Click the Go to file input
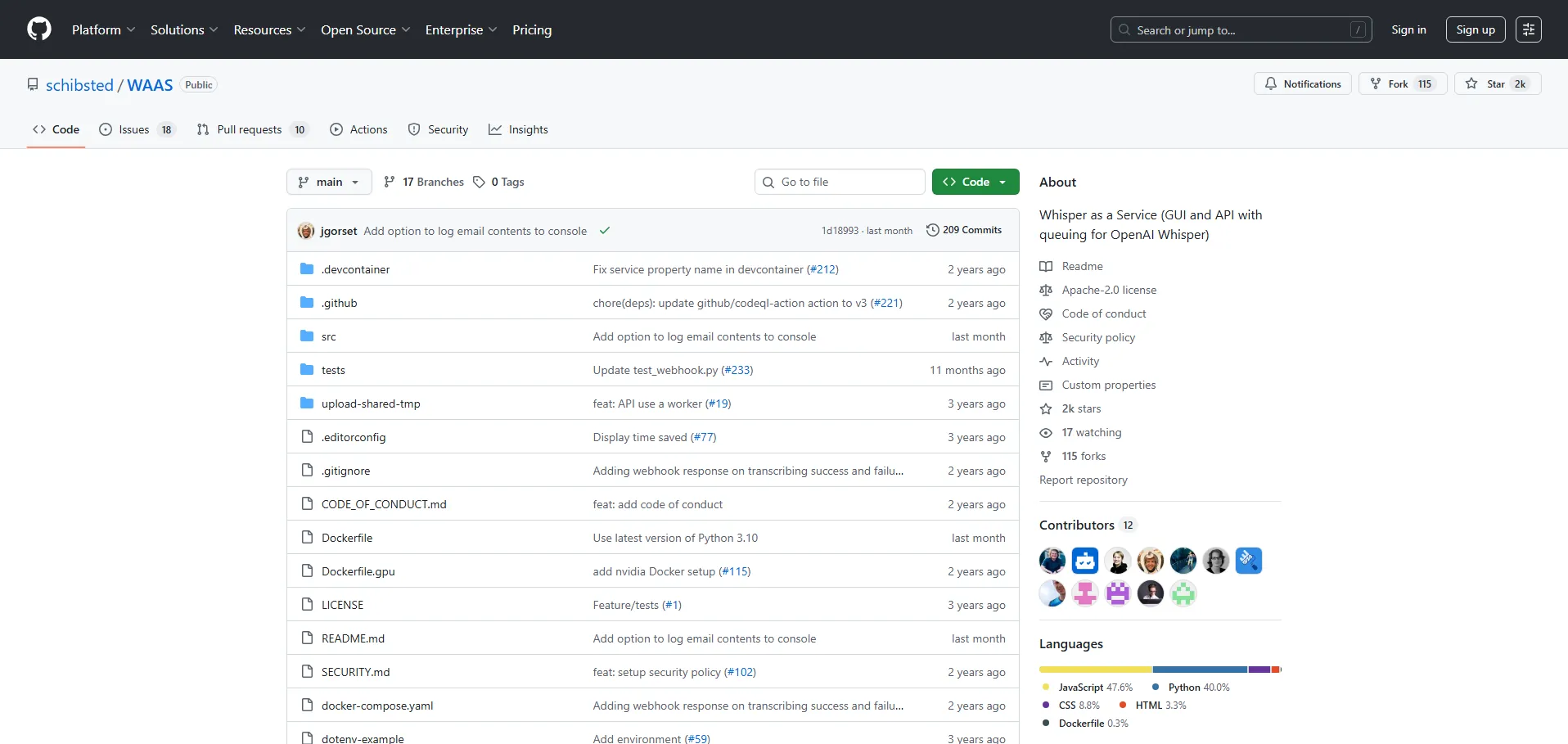 coord(847,182)
